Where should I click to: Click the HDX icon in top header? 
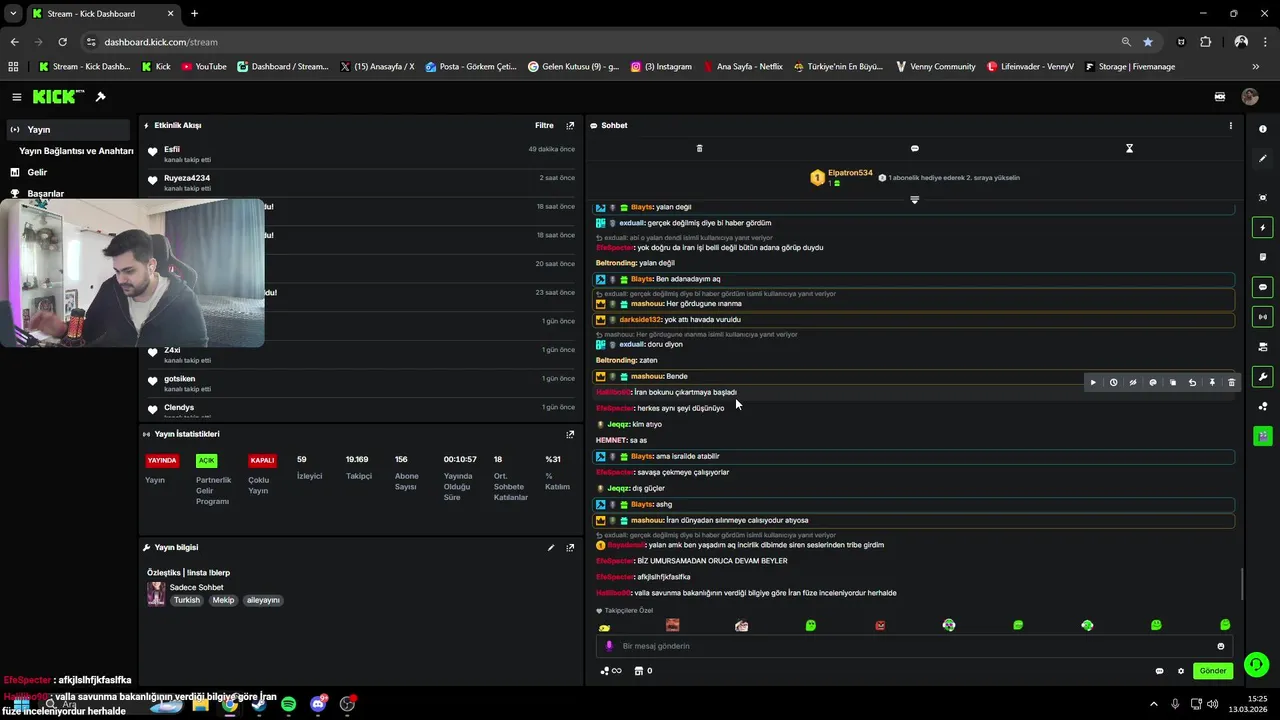pos(1220,97)
